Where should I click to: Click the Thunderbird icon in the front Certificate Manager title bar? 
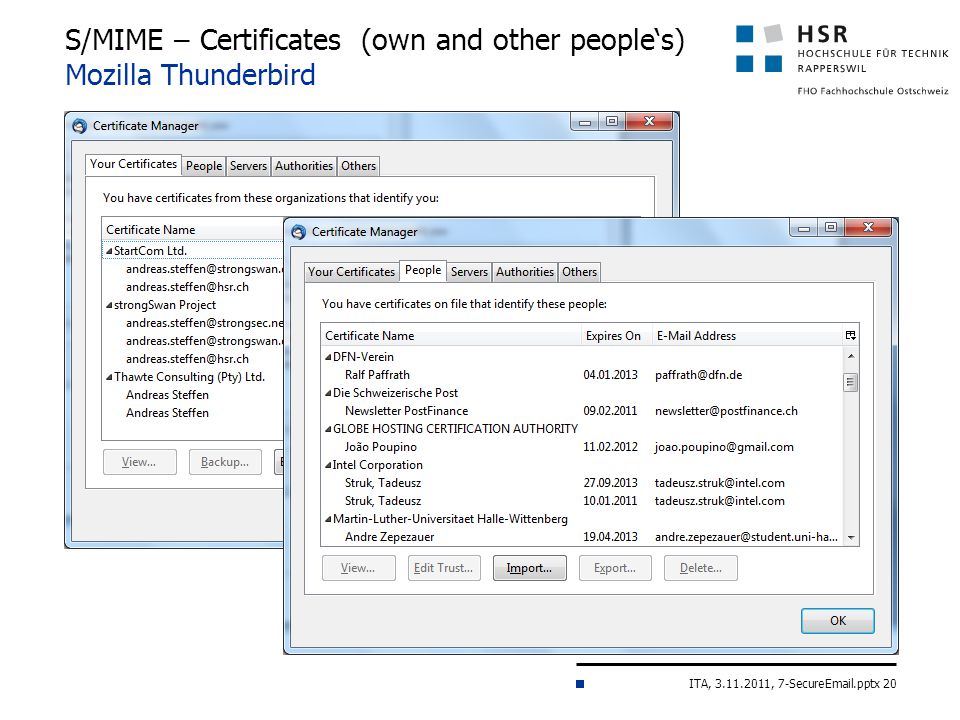point(299,232)
